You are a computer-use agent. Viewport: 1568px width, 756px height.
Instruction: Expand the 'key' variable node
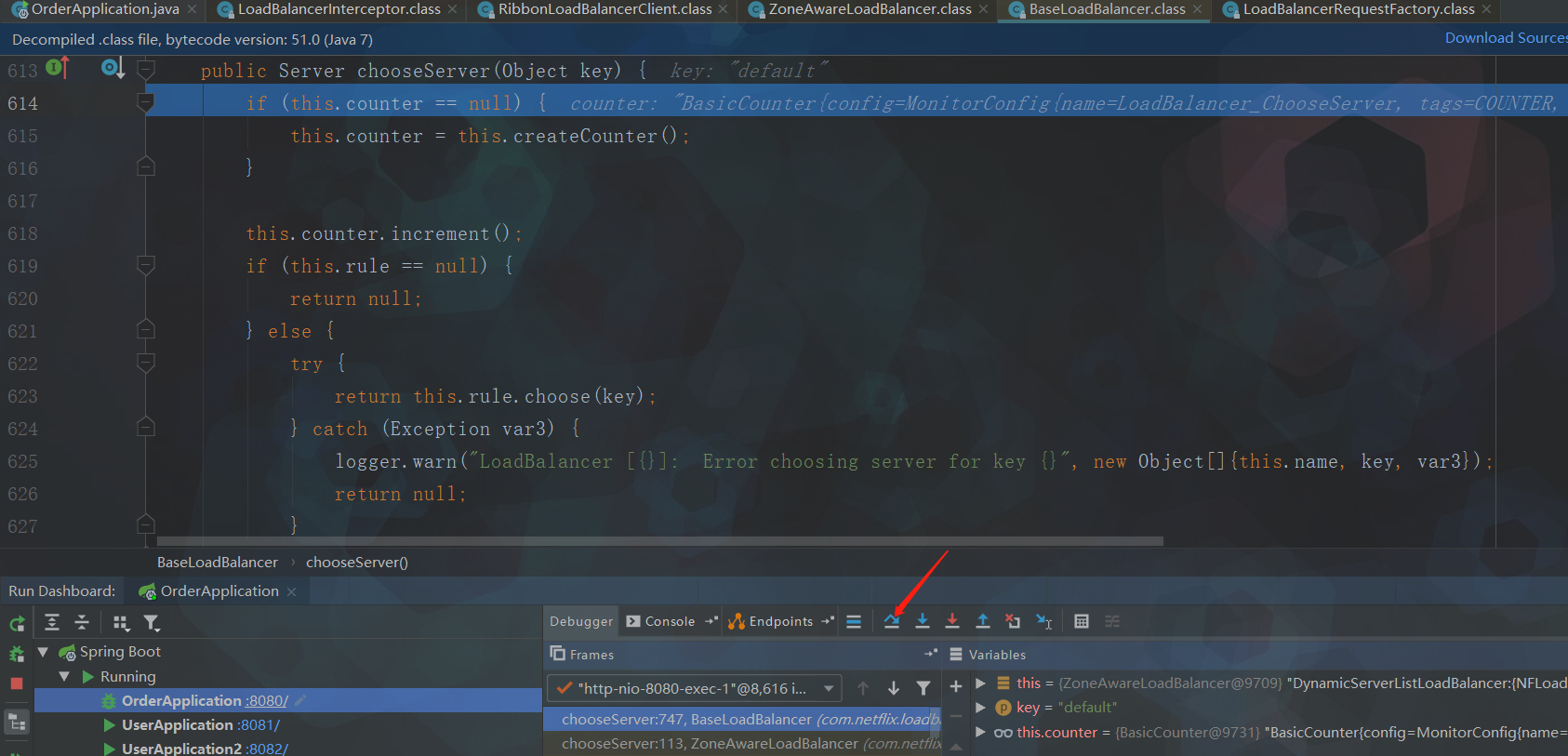[x=980, y=708]
